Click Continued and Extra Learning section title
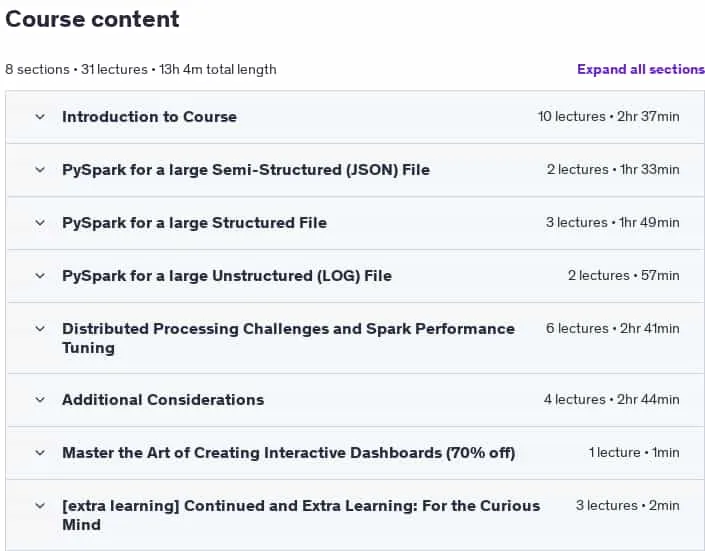The image size is (705, 551). tap(301, 515)
